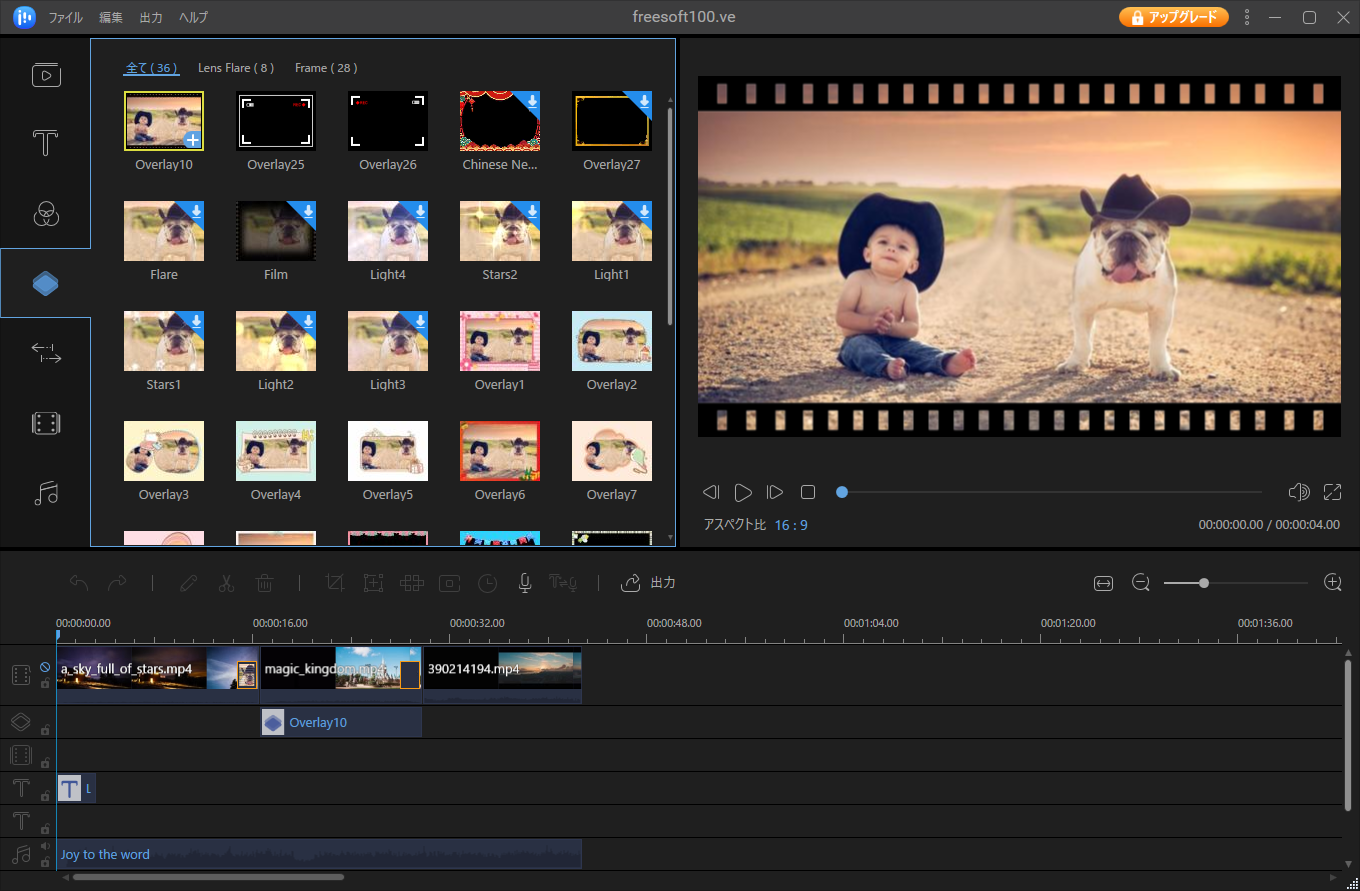Viewport: 1360px width, 891px height.
Task: Toggle lock on the second text track
Action: coord(45,829)
